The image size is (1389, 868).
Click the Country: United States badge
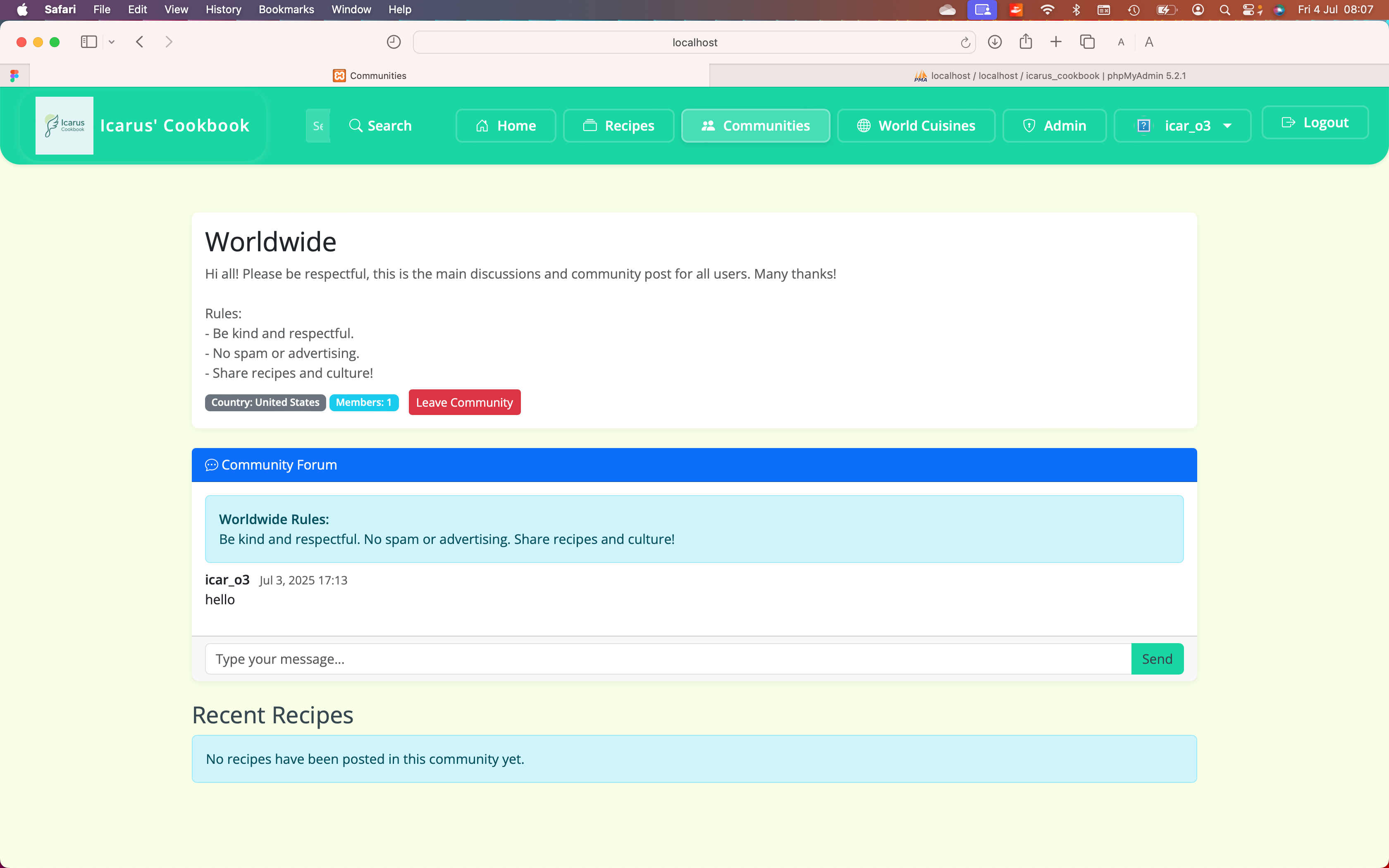click(x=265, y=402)
